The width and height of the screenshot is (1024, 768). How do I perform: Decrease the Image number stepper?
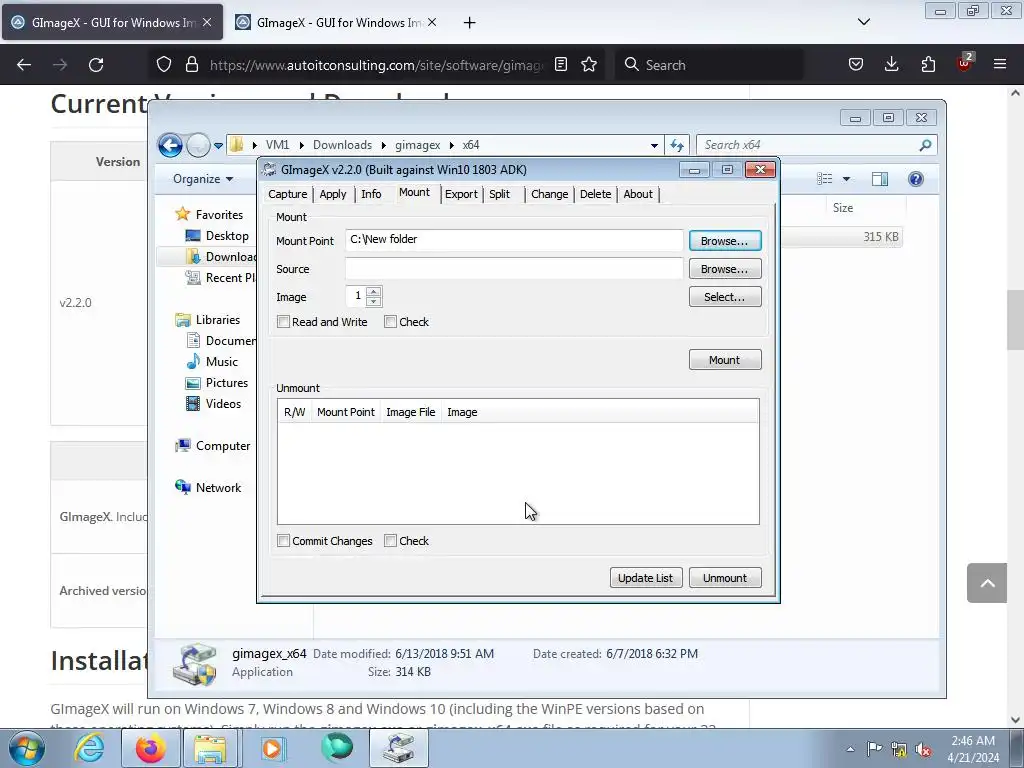(x=374, y=301)
